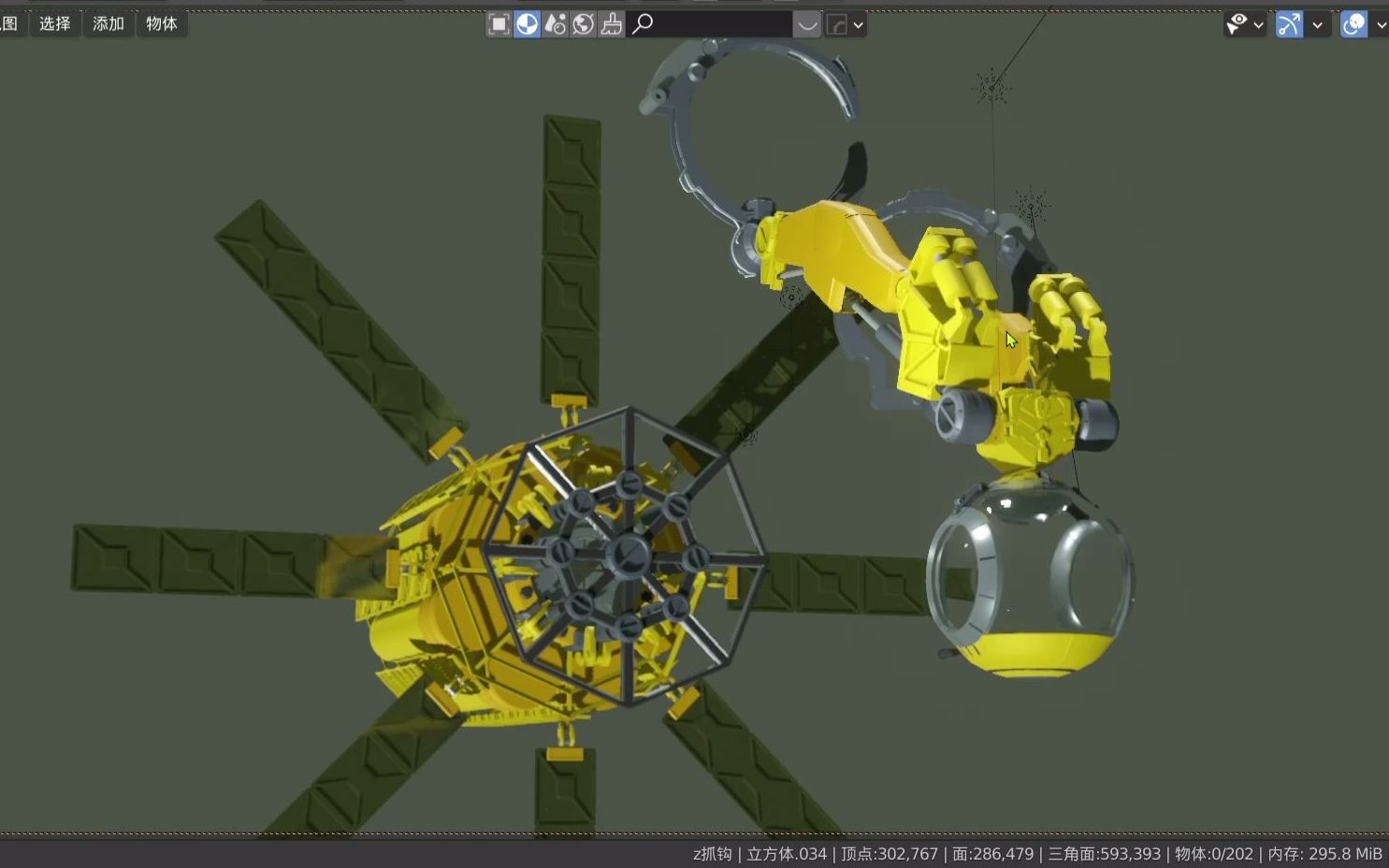This screenshot has height=868, width=1389.
Task: Open the dropdown next to the blue gizmo icon
Action: coord(1319,24)
